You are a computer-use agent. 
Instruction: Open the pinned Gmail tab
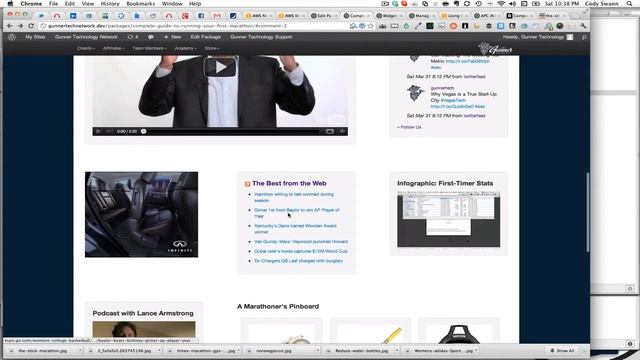(x=217, y=16)
